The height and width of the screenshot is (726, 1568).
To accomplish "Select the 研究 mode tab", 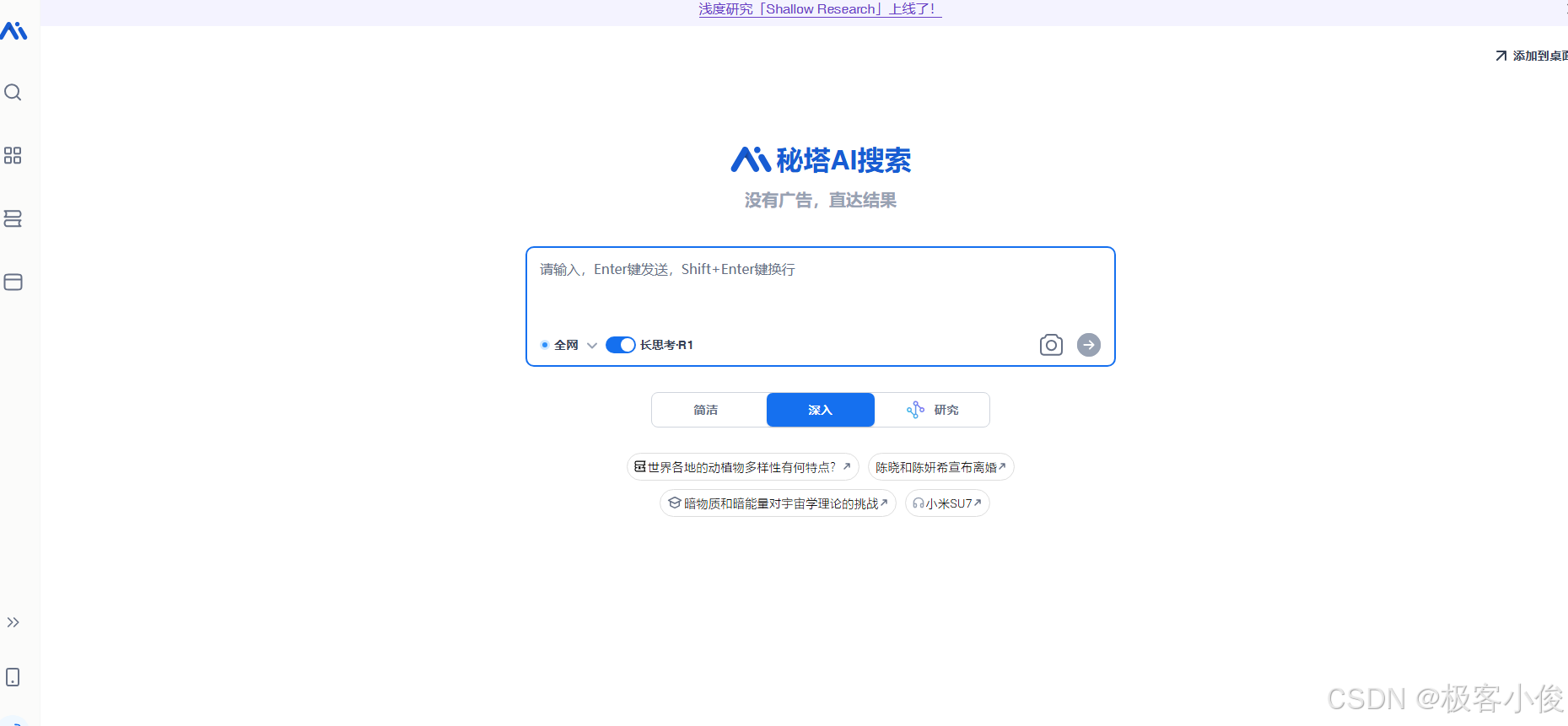I will coord(932,410).
